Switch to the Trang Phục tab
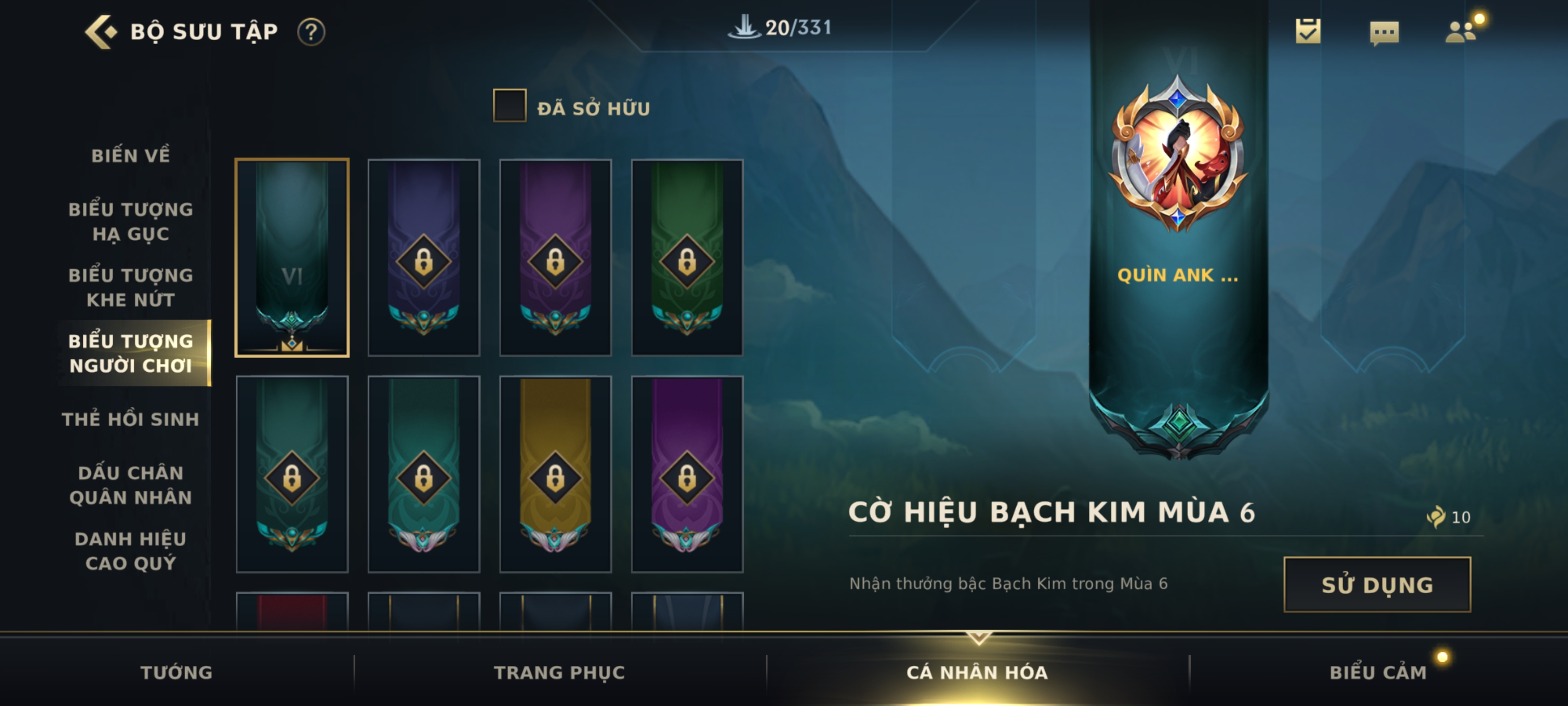1568x706 pixels. (x=560, y=672)
